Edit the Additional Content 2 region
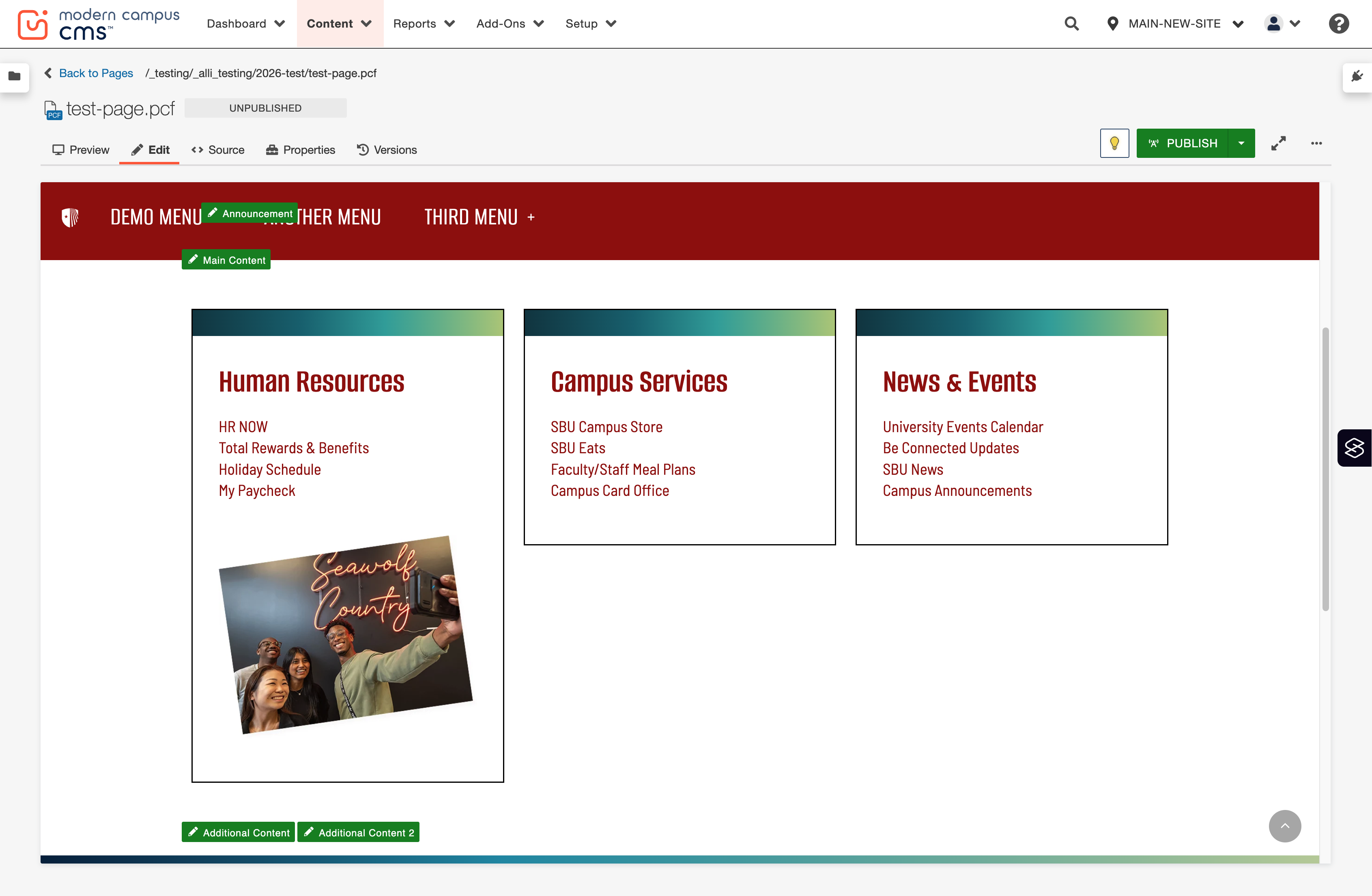The height and width of the screenshot is (896, 1372). pos(358,832)
